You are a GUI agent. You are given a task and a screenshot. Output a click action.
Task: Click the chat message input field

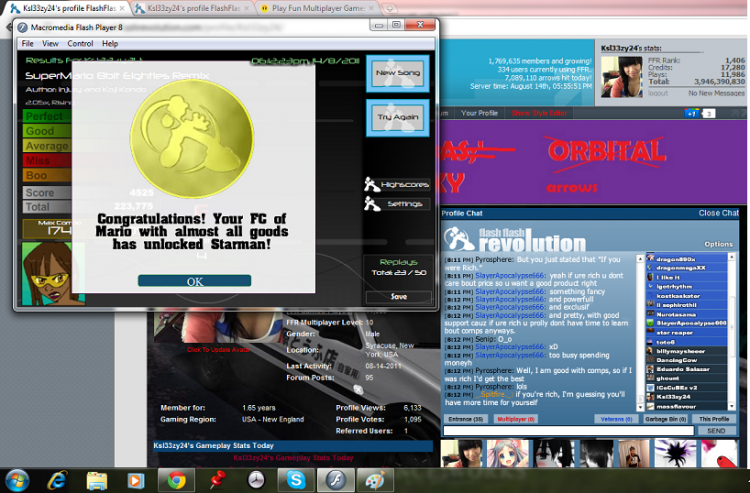click(x=568, y=431)
